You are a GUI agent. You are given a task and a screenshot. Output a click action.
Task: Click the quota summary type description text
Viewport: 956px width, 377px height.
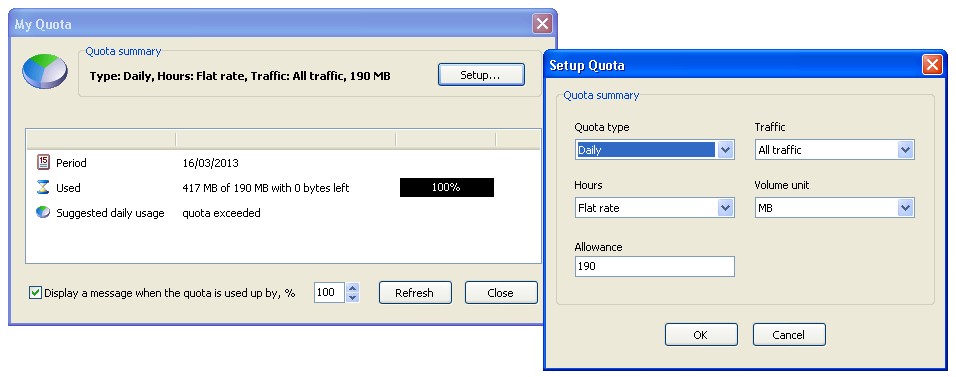240,76
